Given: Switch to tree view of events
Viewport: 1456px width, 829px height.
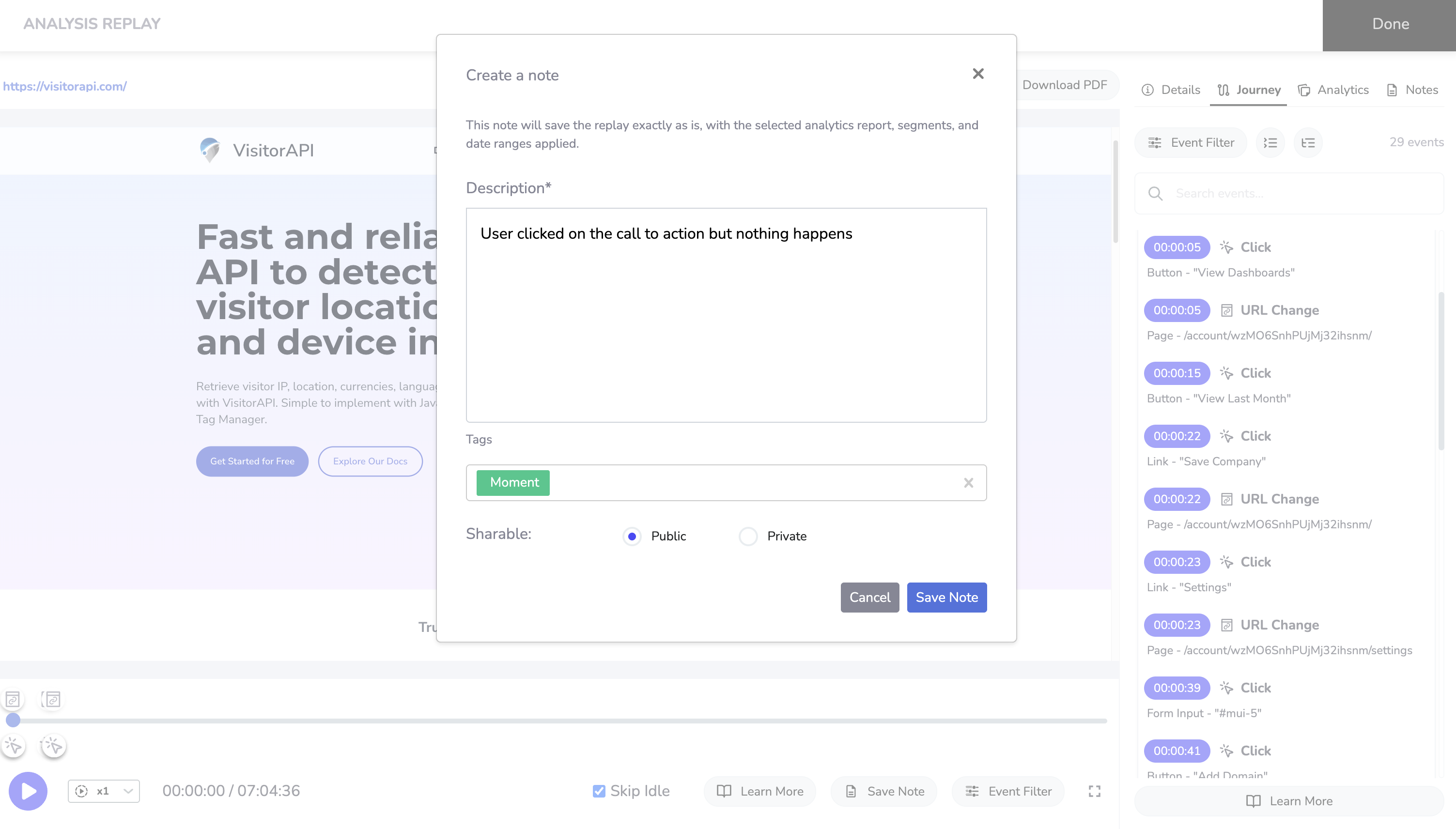Looking at the screenshot, I should coord(1307,143).
